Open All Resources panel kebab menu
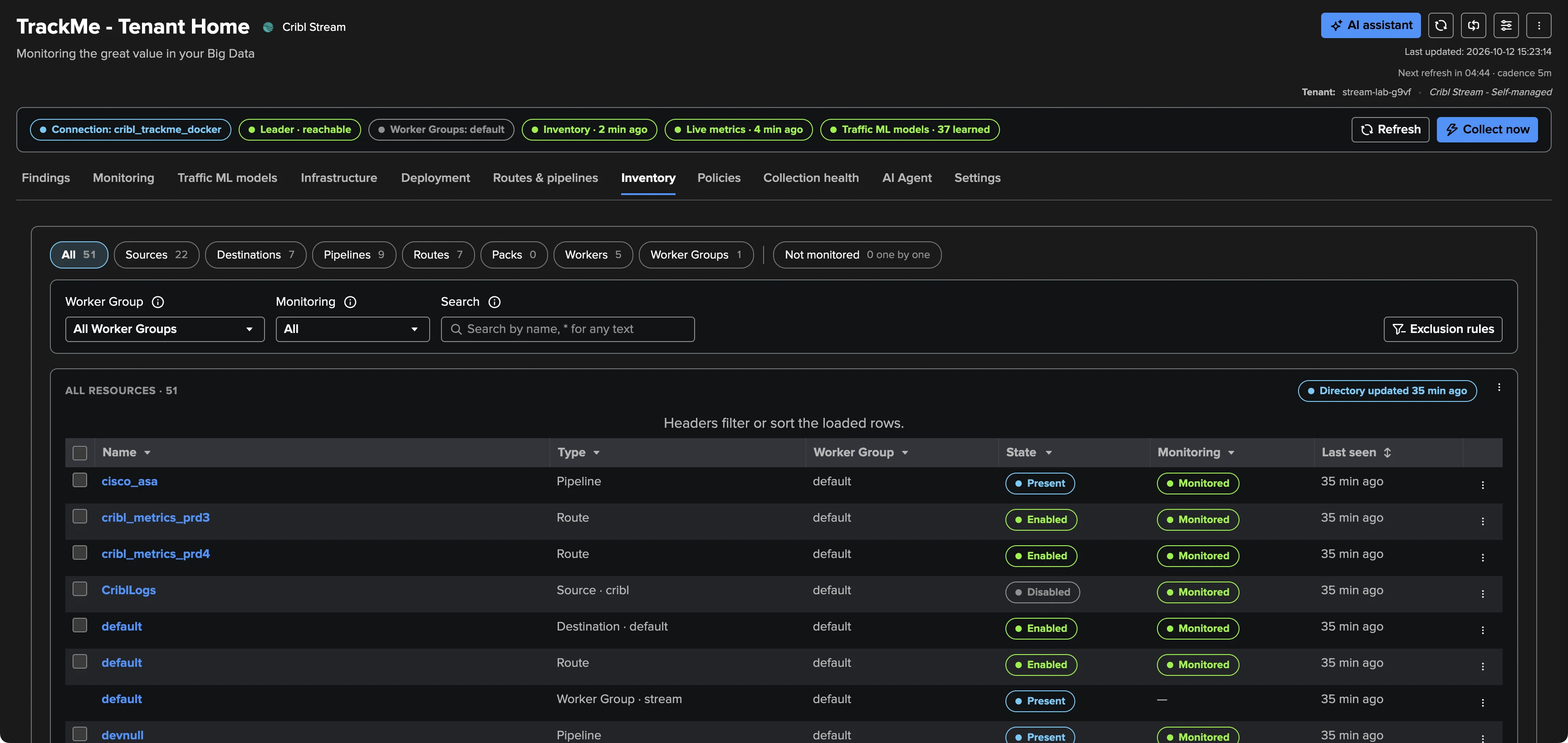This screenshot has width=1568, height=743. point(1499,388)
